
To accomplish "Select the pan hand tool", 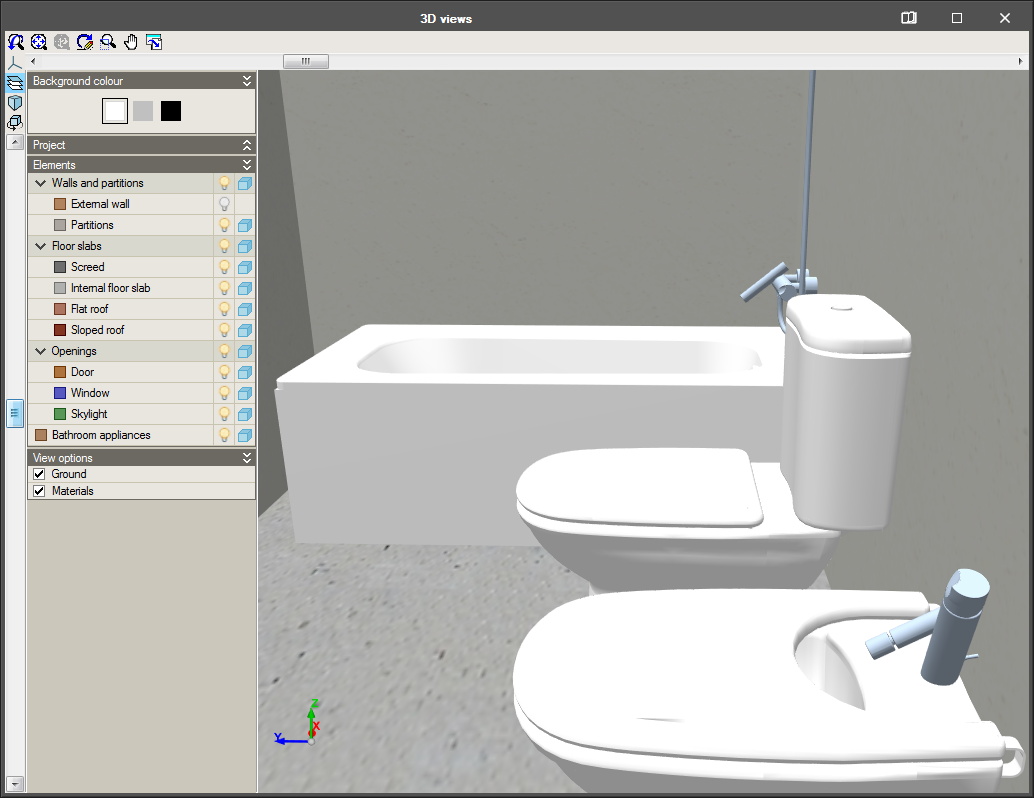I will tap(131, 42).
